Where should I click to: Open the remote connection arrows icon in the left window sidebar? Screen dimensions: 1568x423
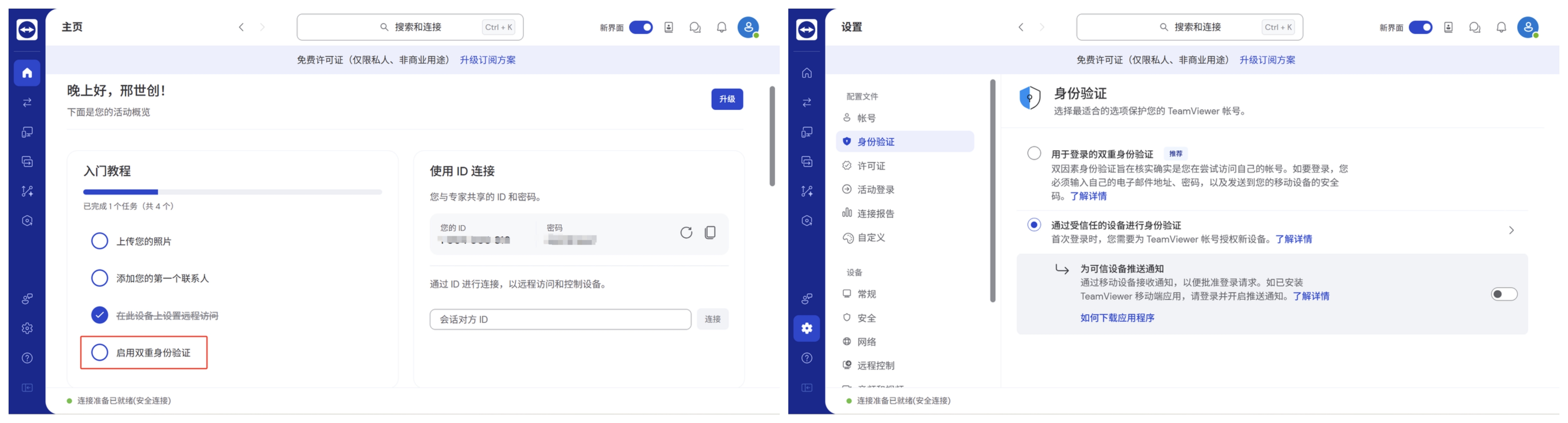tap(27, 102)
